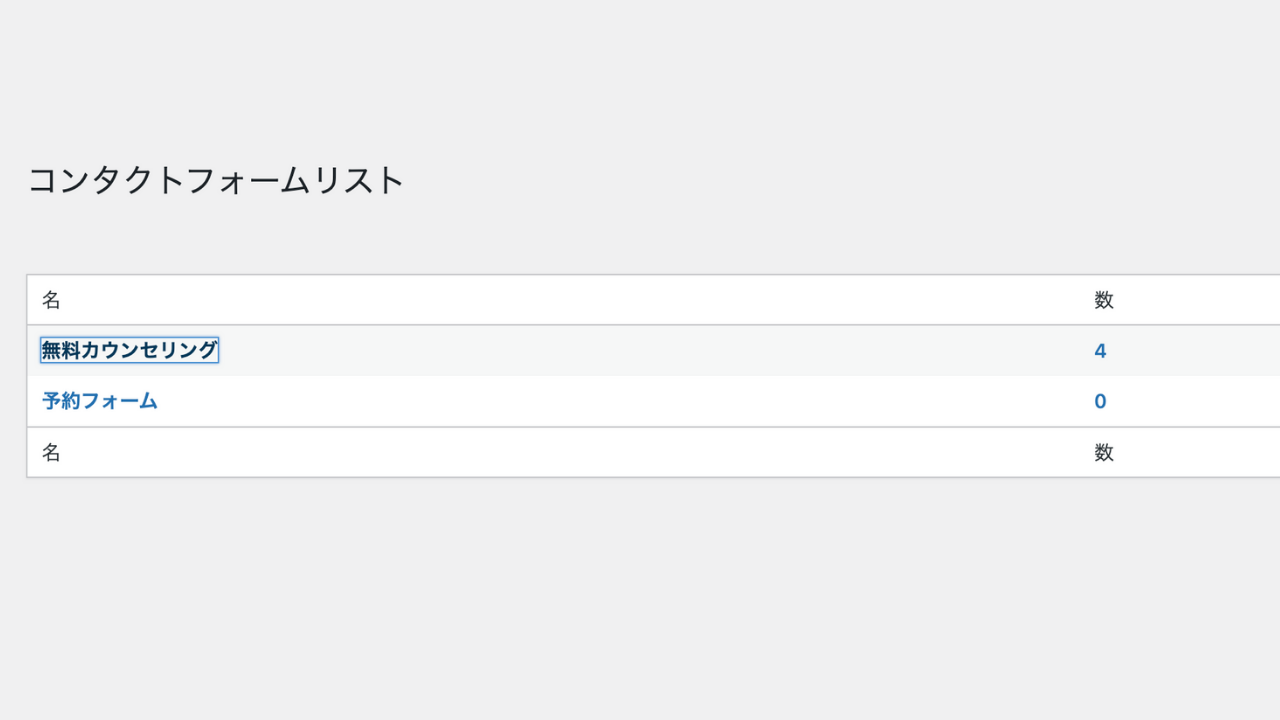1280x720 pixels.
Task: Focus the outlined 無料カウンセリング form name
Action: click(x=129, y=350)
